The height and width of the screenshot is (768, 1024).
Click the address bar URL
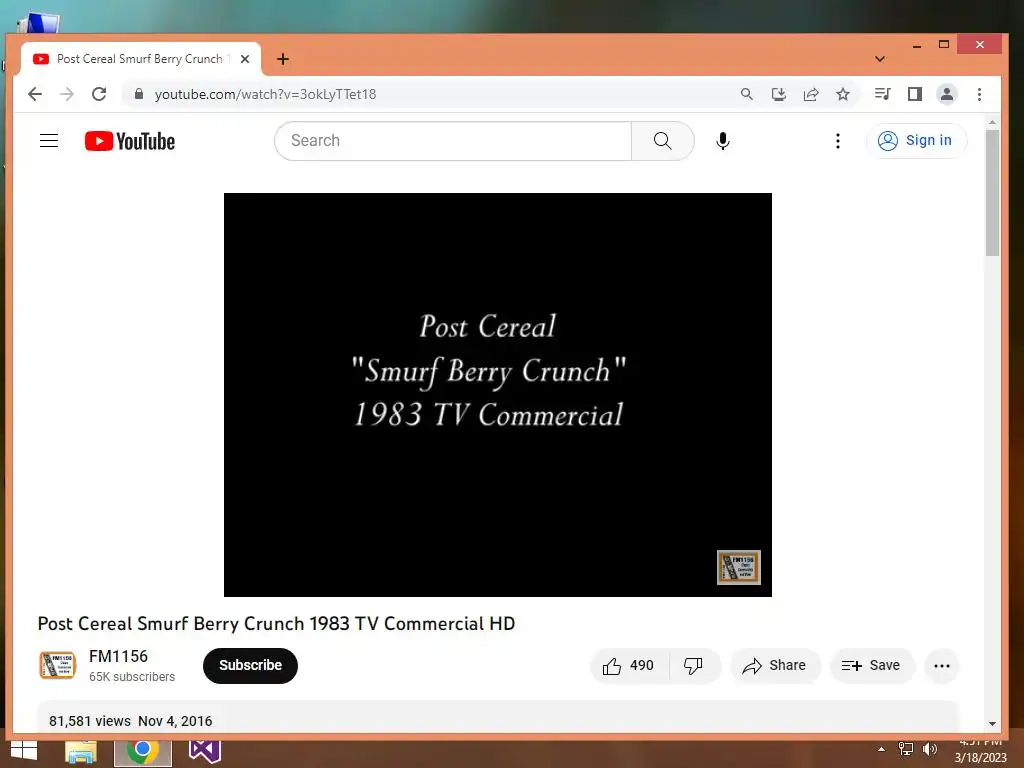(x=265, y=94)
